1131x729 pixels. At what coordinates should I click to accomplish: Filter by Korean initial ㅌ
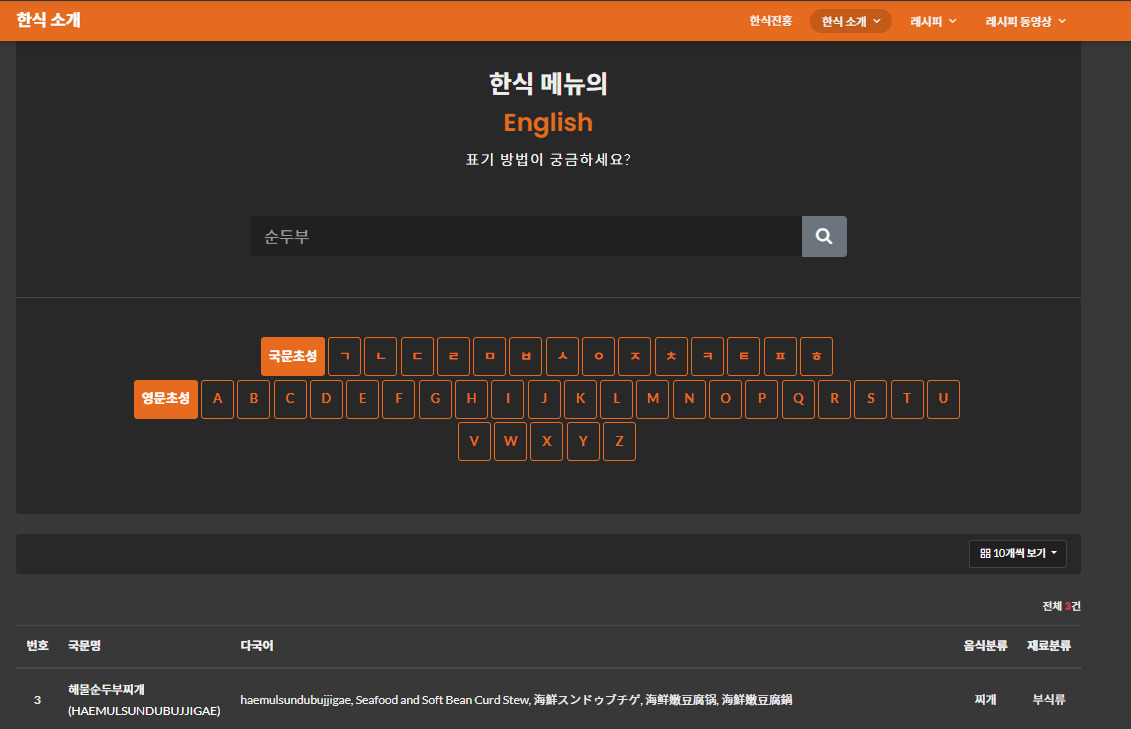click(x=744, y=356)
